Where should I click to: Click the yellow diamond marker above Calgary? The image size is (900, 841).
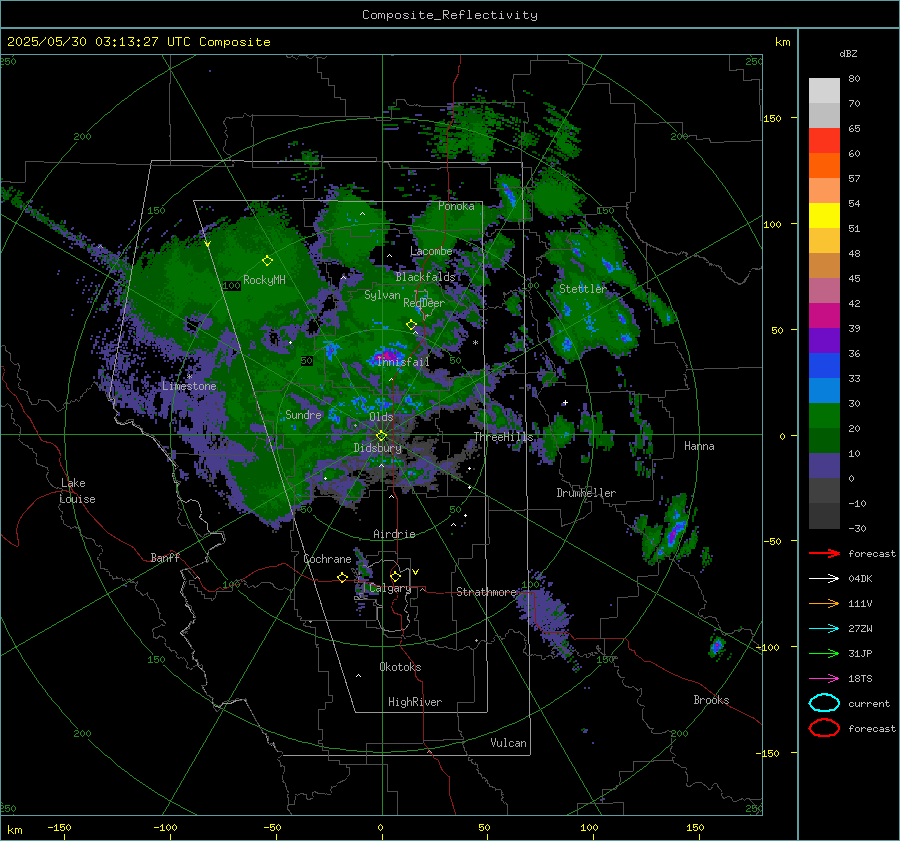point(395,576)
